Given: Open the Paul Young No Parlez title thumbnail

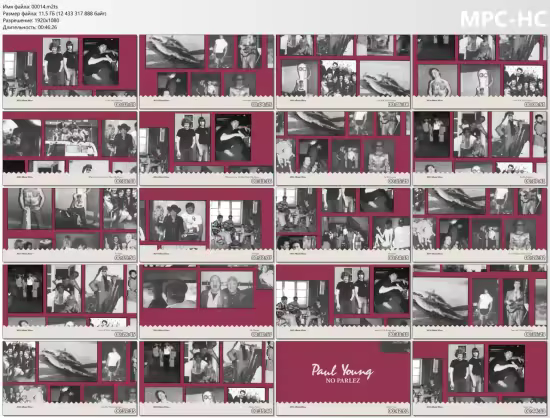Looking at the screenshot, I should (x=343, y=379).
